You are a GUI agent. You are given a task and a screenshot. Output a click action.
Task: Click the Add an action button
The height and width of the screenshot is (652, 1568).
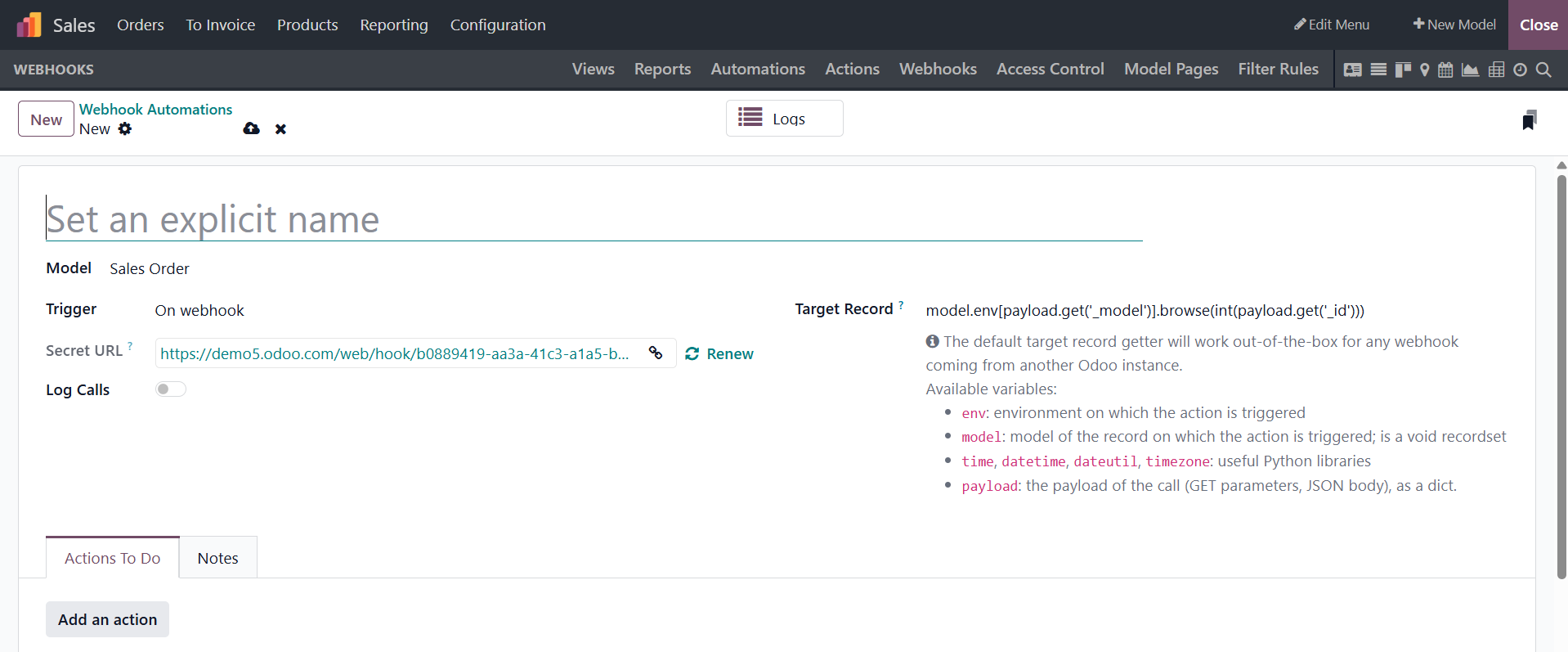point(107,619)
